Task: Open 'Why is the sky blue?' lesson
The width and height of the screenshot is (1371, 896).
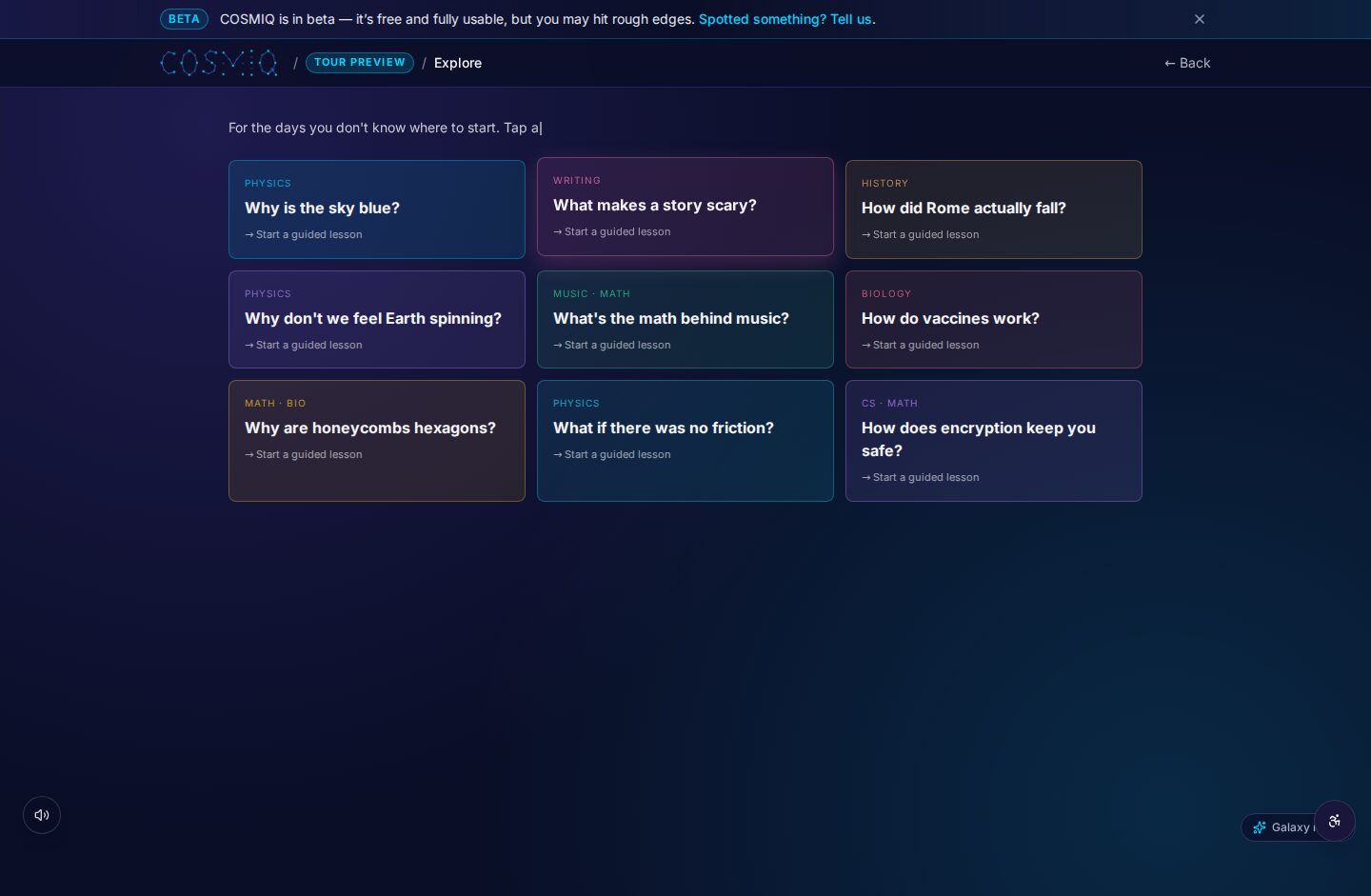Action: tap(377, 209)
